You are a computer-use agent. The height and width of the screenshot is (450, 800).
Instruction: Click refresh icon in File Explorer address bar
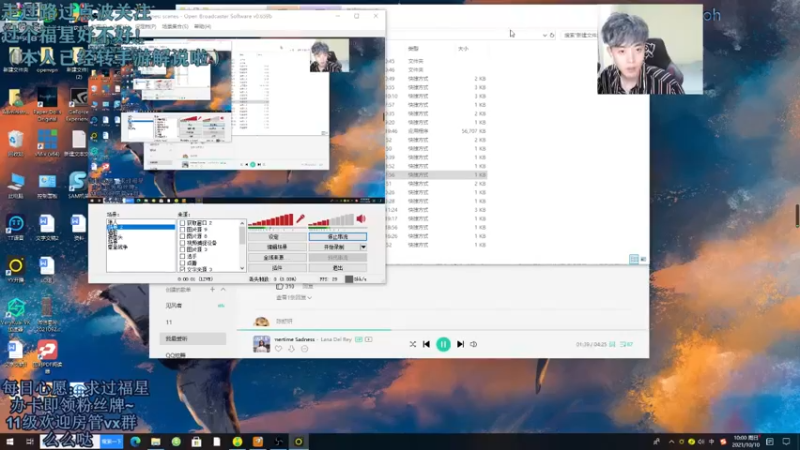552,35
